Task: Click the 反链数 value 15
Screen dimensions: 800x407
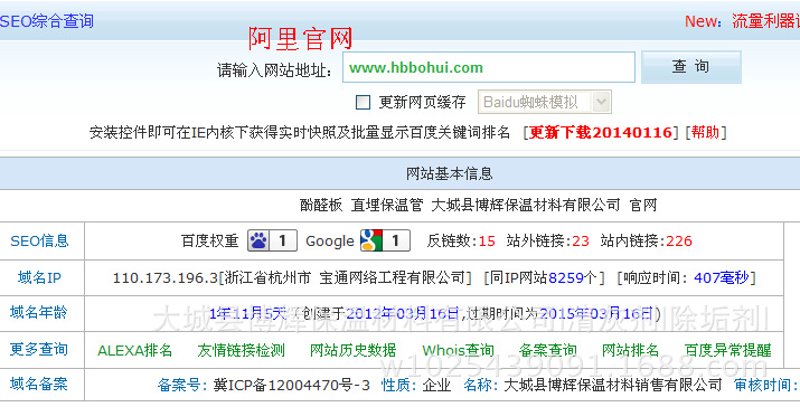Action: click(487, 241)
